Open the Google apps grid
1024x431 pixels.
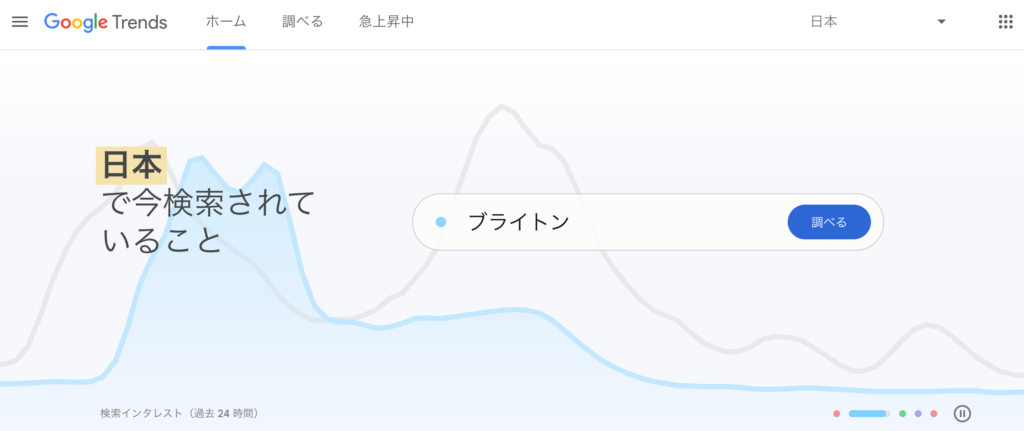coord(1005,22)
